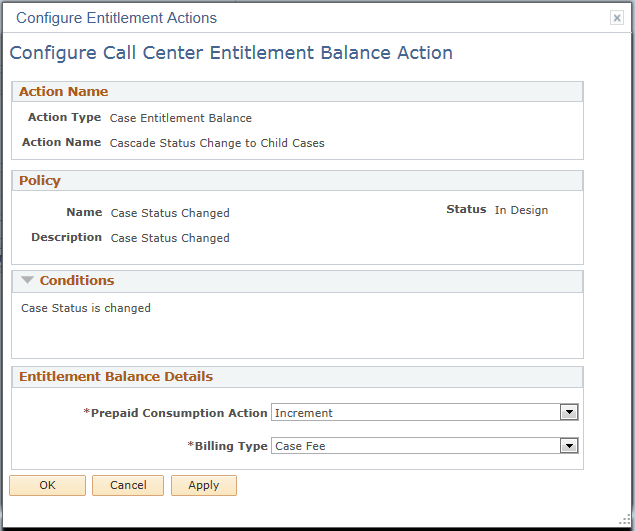Image resolution: width=635 pixels, height=531 pixels.
Task: Click the Action Name section header
Action: click(64, 92)
